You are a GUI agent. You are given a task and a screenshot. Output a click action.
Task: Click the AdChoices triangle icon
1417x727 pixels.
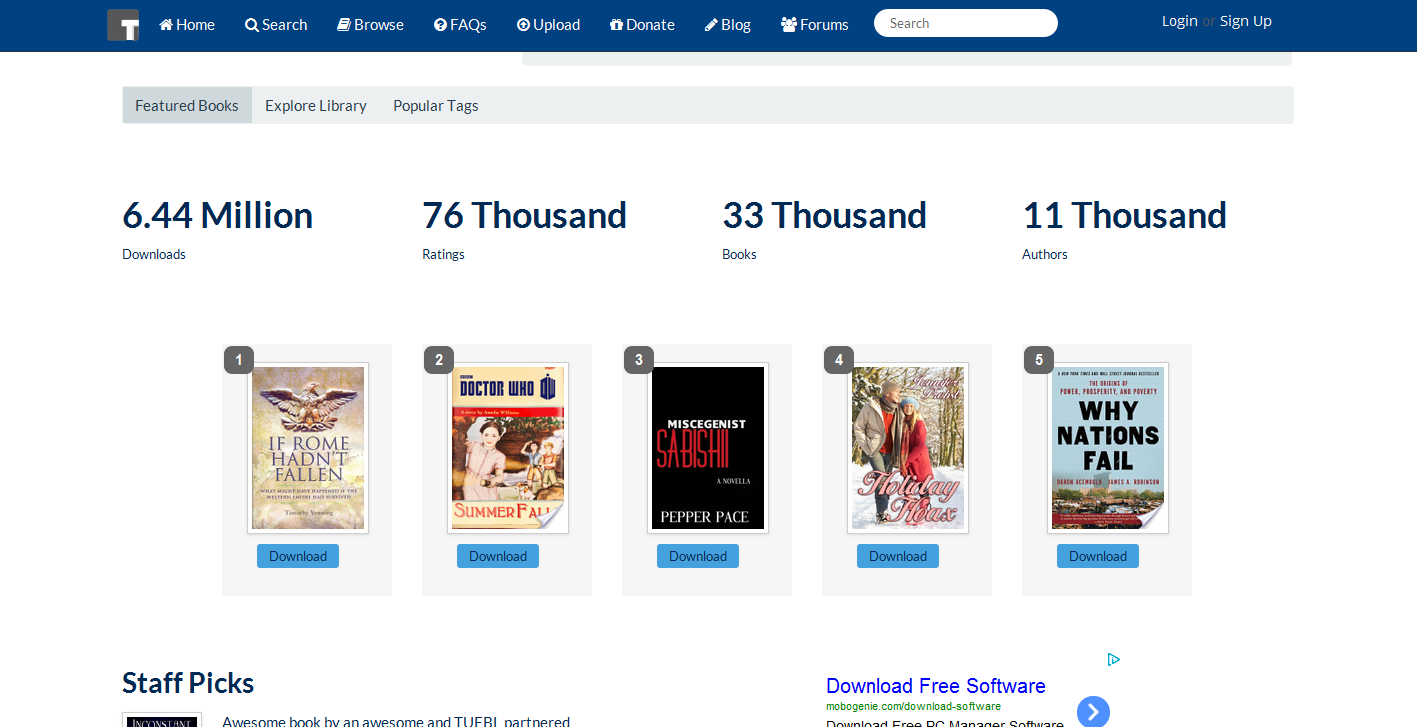[x=1113, y=660]
